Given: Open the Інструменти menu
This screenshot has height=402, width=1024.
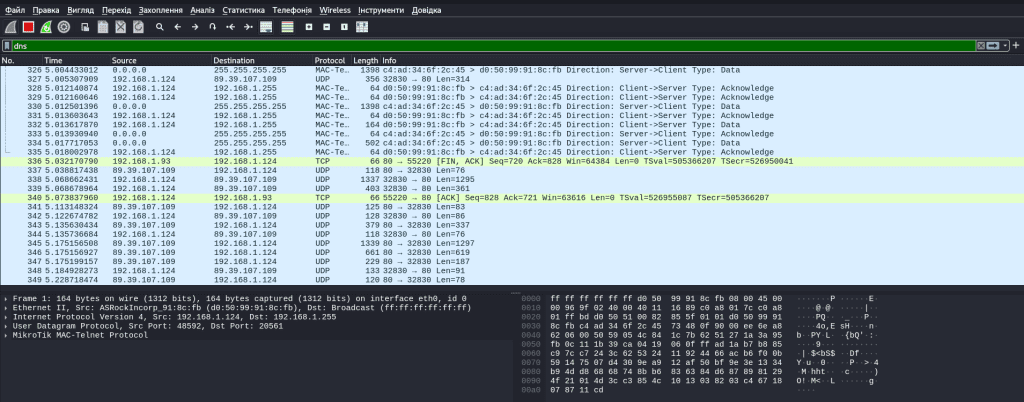Looking at the screenshot, I should coord(382,10).
